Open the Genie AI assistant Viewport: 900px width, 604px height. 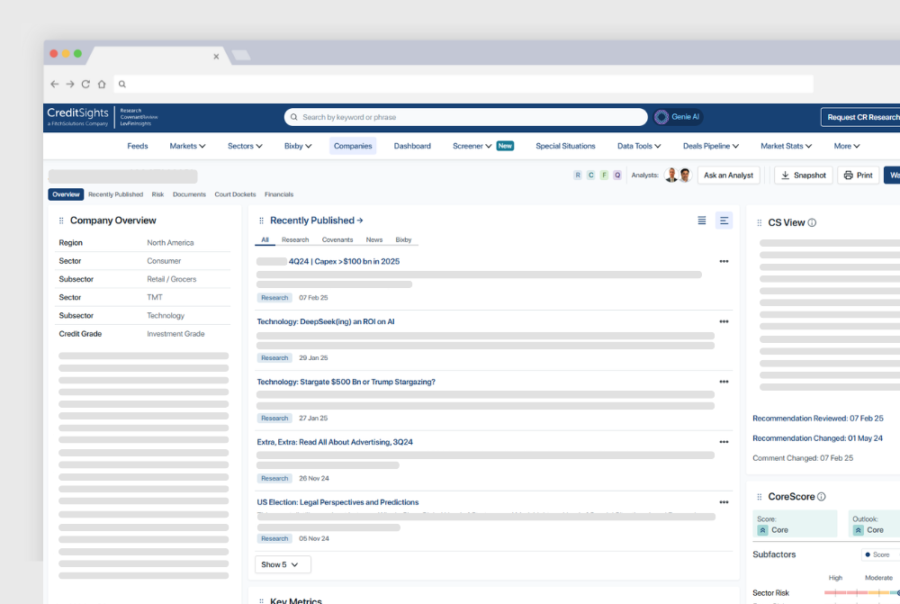click(x=678, y=117)
